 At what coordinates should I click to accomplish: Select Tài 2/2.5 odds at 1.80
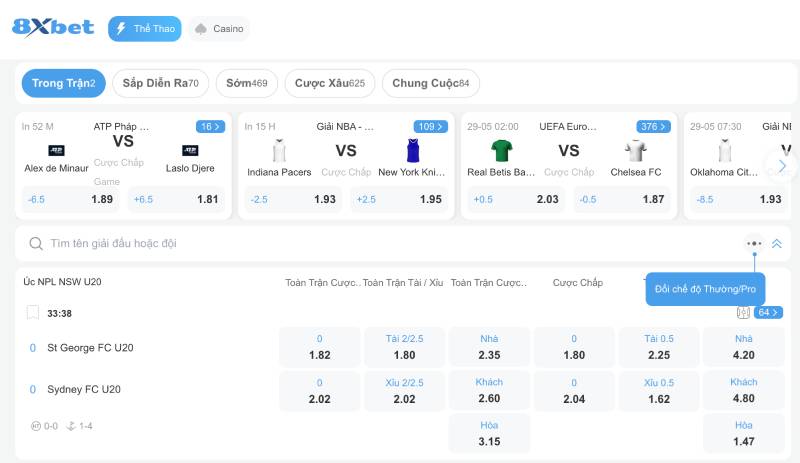click(405, 347)
